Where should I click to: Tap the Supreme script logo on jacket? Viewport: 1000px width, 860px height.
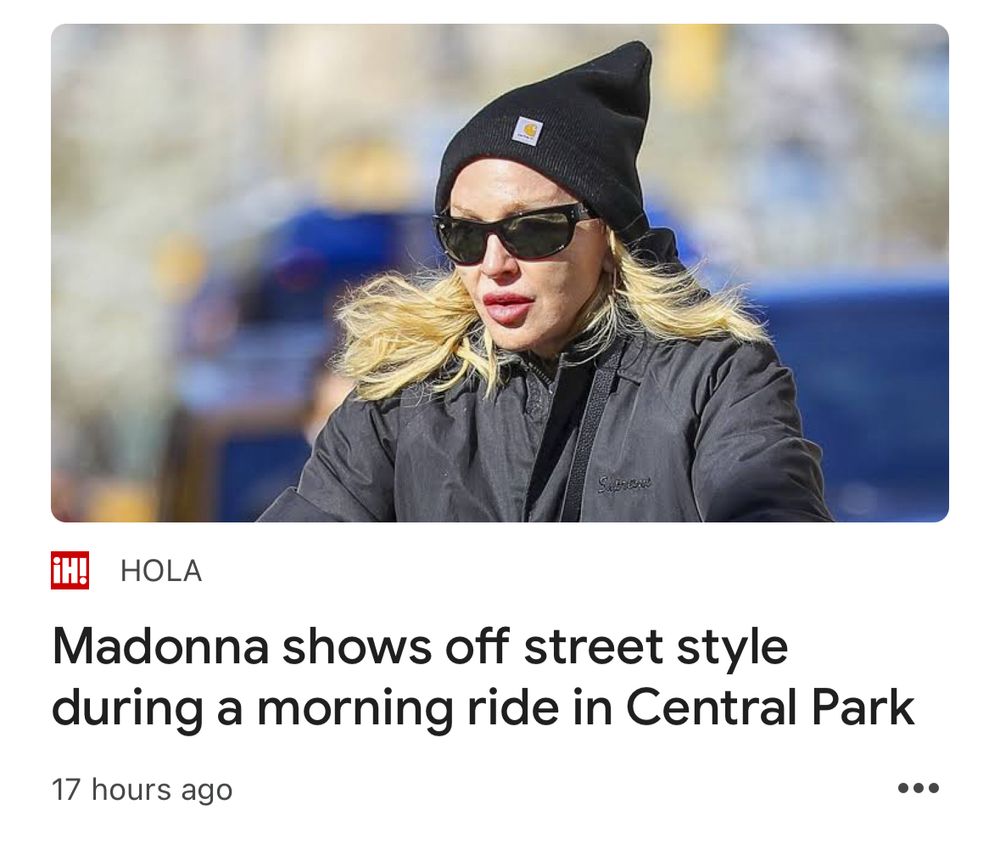tap(625, 484)
